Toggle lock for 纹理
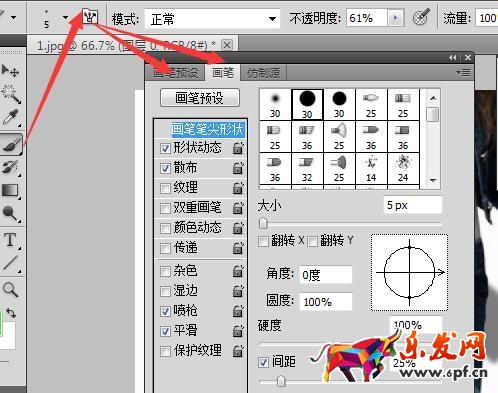This screenshot has height=393, width=498. click(x=238, y=188)
